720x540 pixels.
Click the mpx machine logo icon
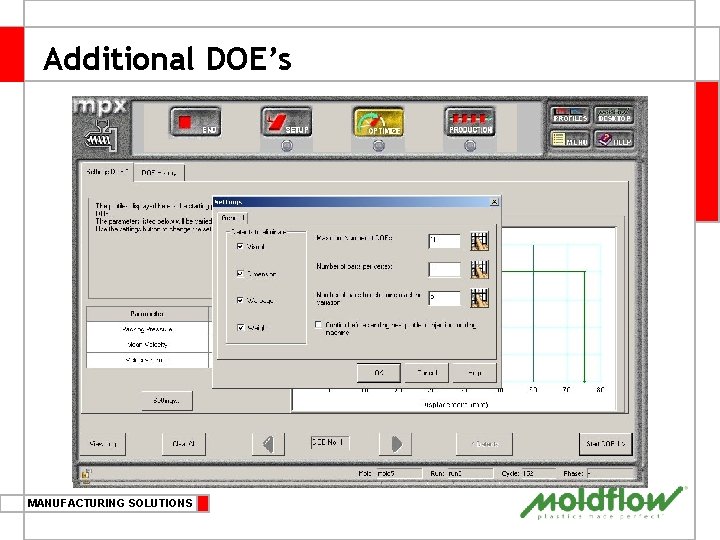click(x=101, y=135)
